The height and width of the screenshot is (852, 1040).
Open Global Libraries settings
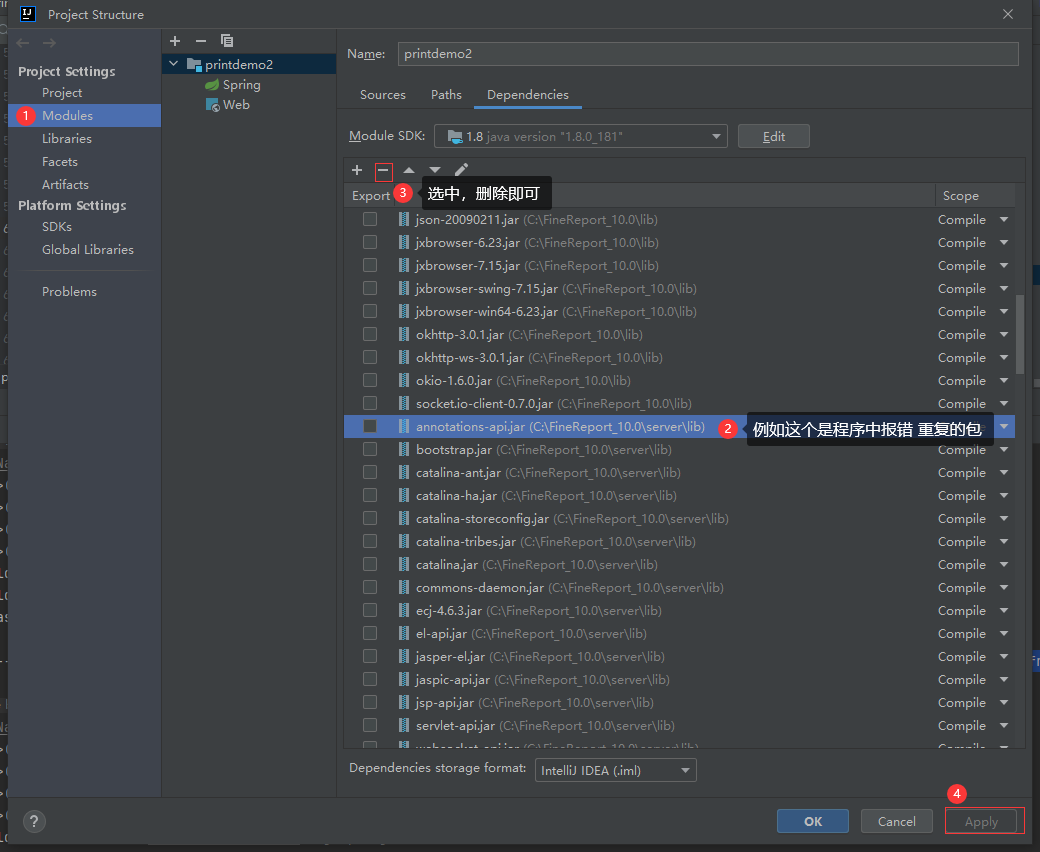pos(88,250)
